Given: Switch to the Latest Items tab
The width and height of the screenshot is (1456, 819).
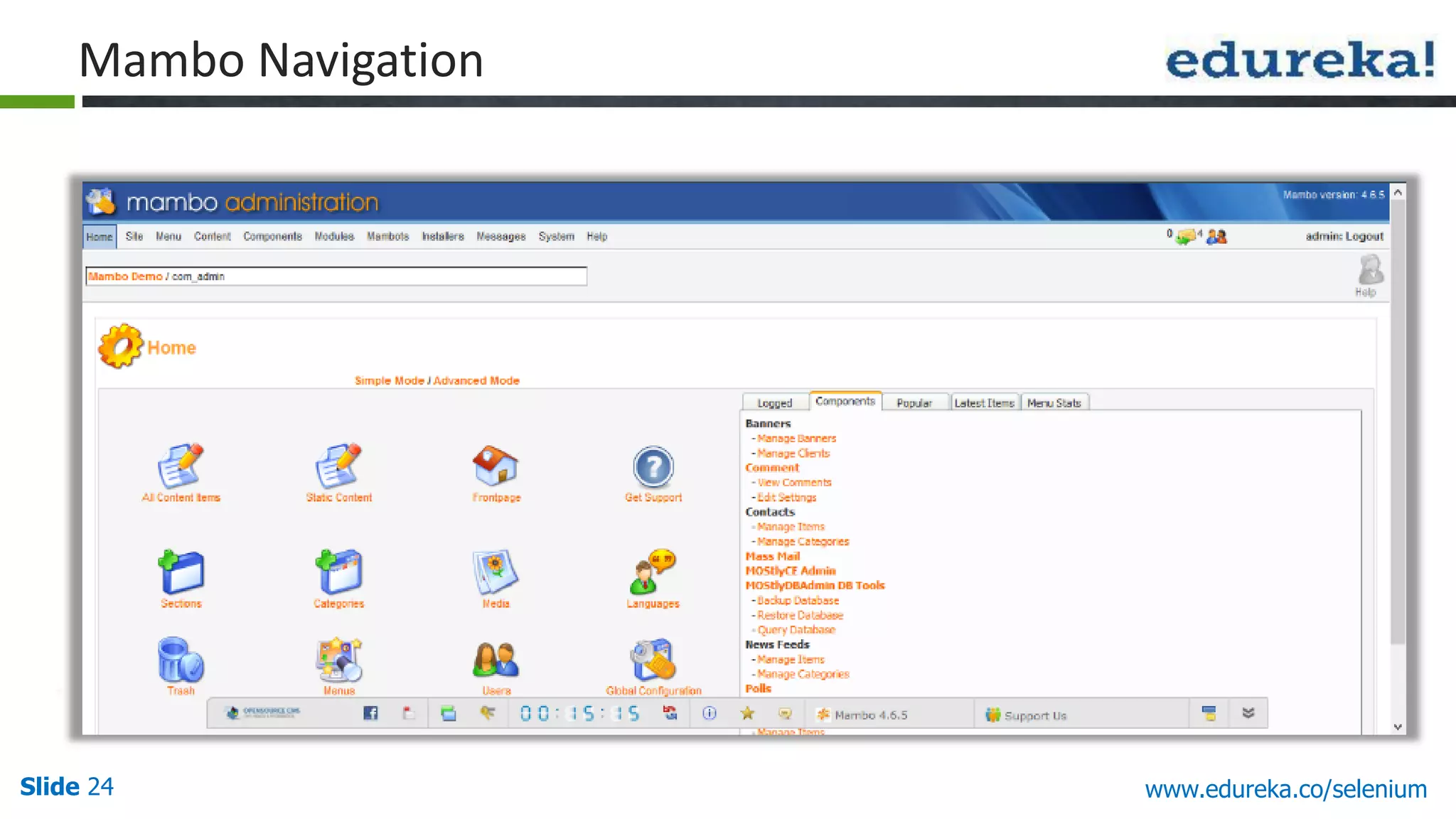Looking at the screenshot, I should coord(984,403).
